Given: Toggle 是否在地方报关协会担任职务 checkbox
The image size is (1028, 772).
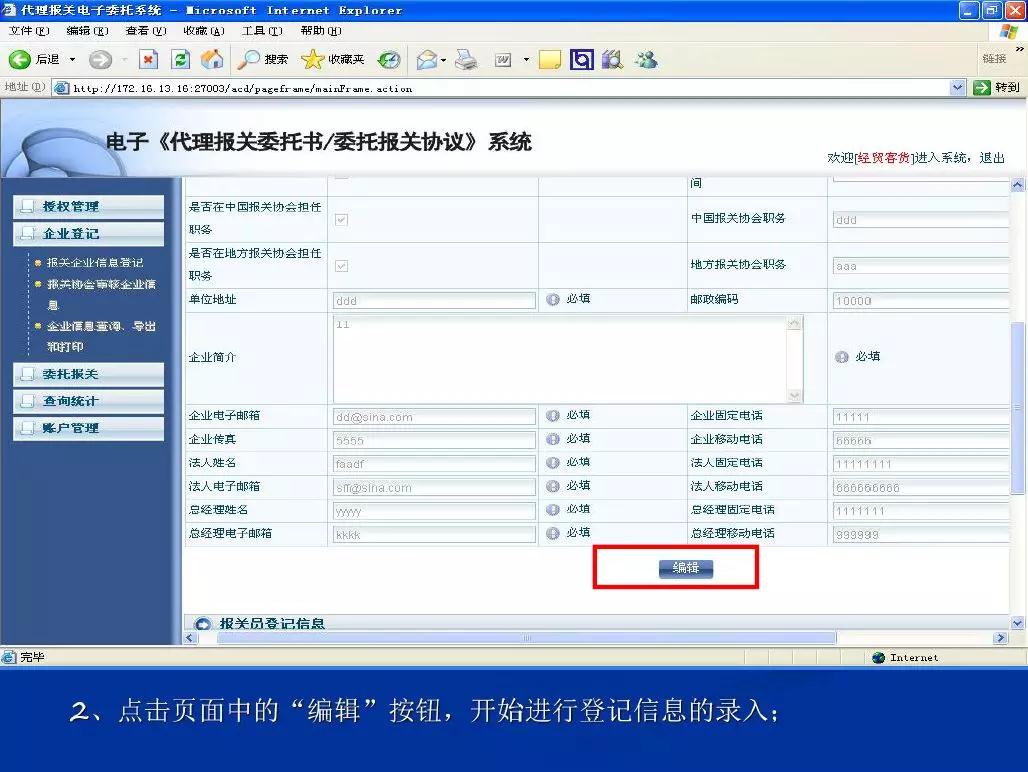Looking at the screenshot, I should click(x=341, y=265).
